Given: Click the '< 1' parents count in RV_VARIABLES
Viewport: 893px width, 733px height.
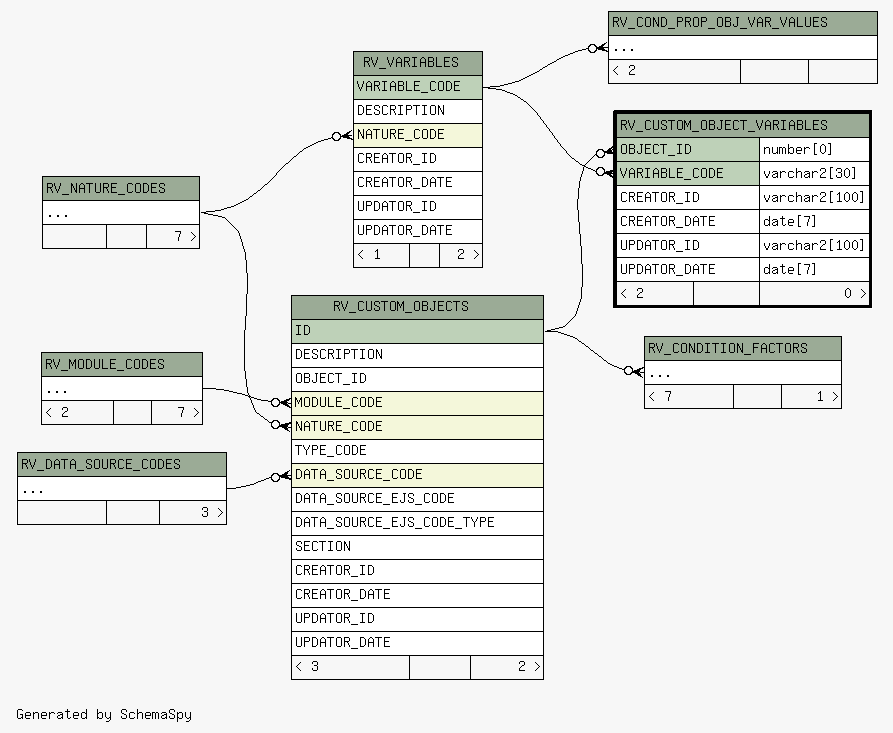Looking at the screenshot, I should [382, 255].
